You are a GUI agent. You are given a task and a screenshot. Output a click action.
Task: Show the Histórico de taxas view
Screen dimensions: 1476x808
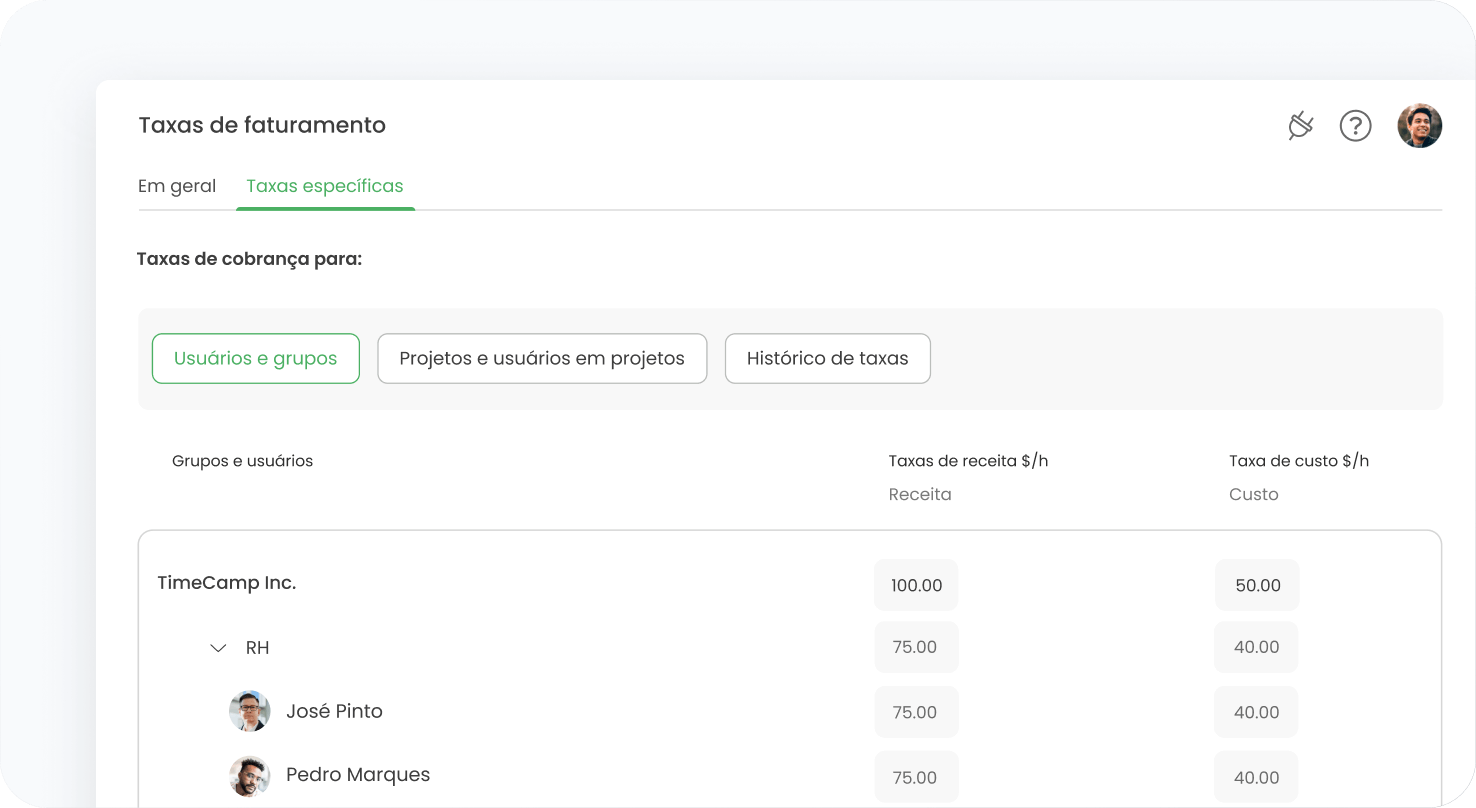[827, 358]
